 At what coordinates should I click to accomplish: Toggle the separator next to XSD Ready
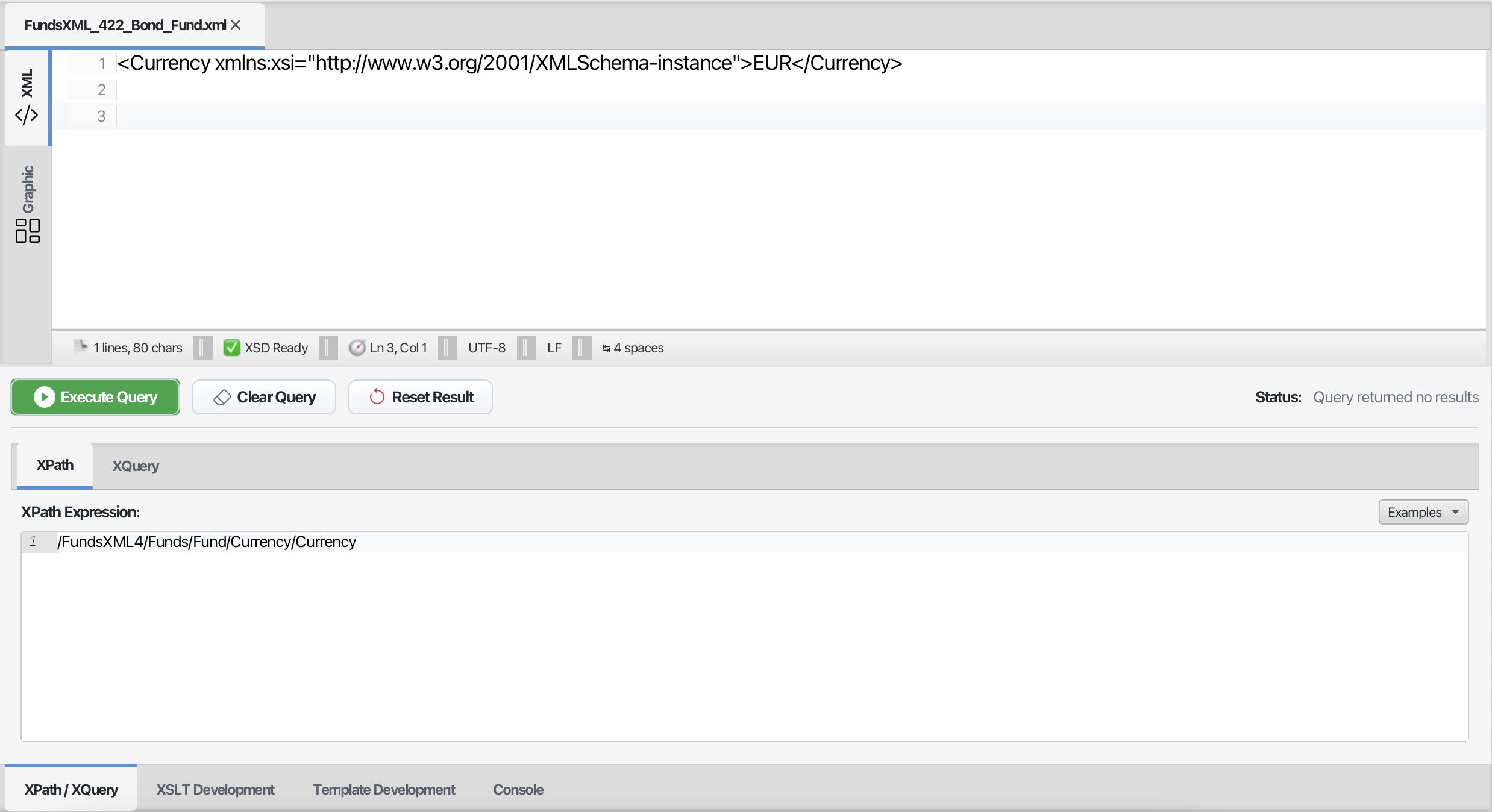tap(328, 348)
